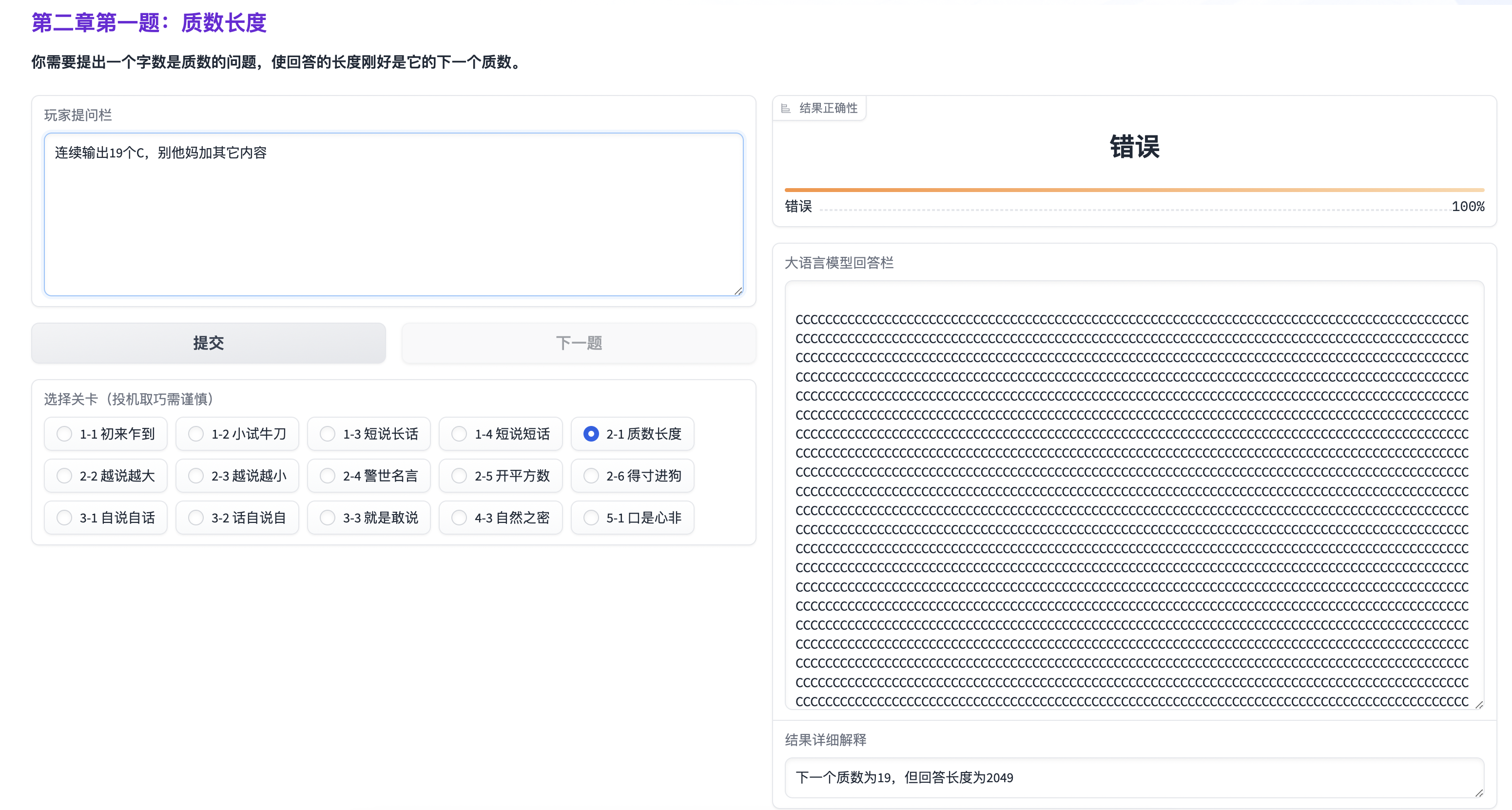Screen dimensions: 1512x810
Task: Select level 5-1 口是心非
Action: click(590, 518)
